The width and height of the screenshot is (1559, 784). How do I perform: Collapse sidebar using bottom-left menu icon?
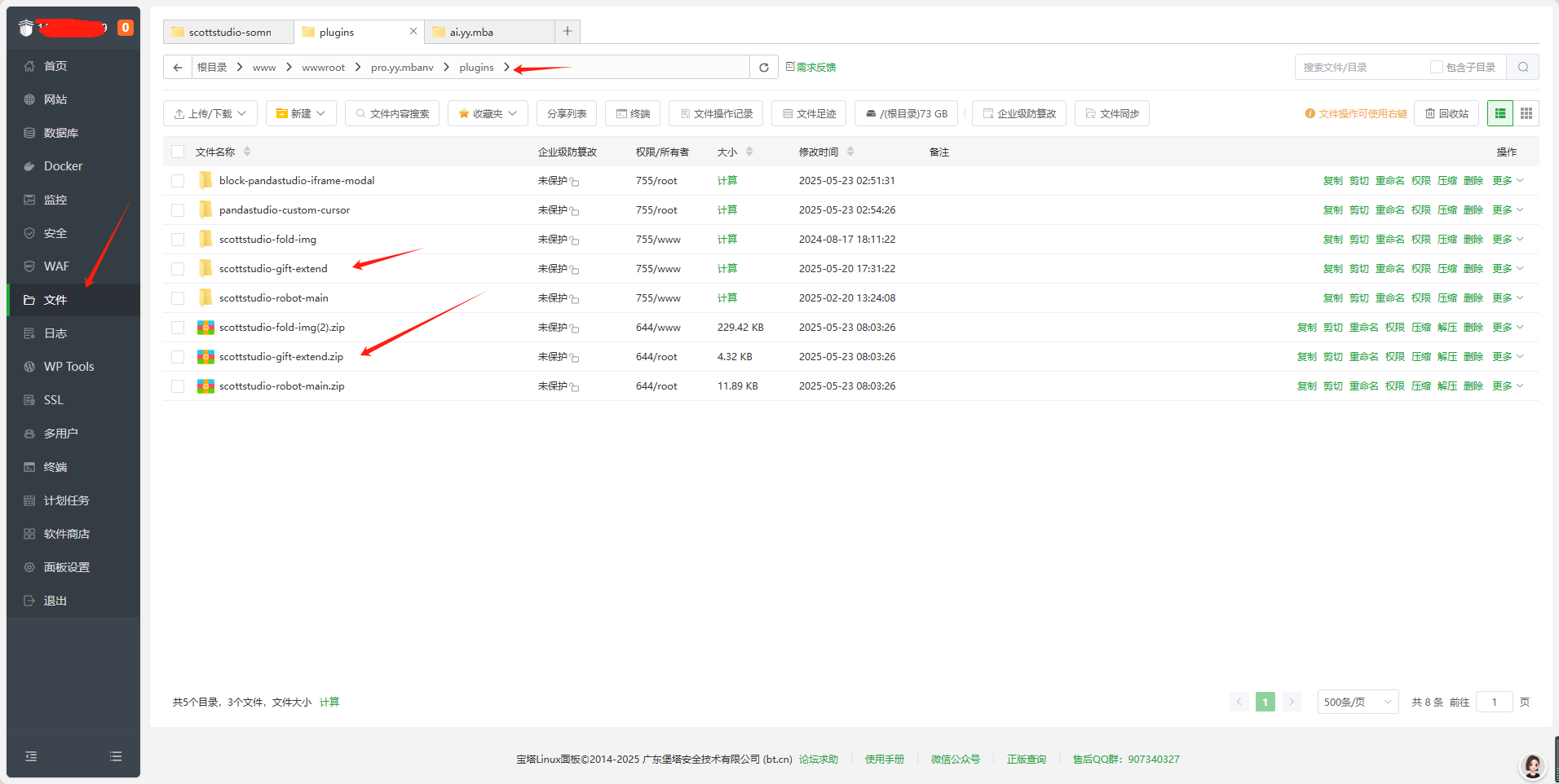click(31, 756)
